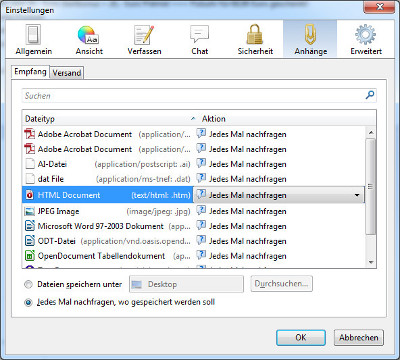The height and width of the screenshot is (360, 400).
Task: Close the Einstellungen dialog window
Action: [379, 7]
